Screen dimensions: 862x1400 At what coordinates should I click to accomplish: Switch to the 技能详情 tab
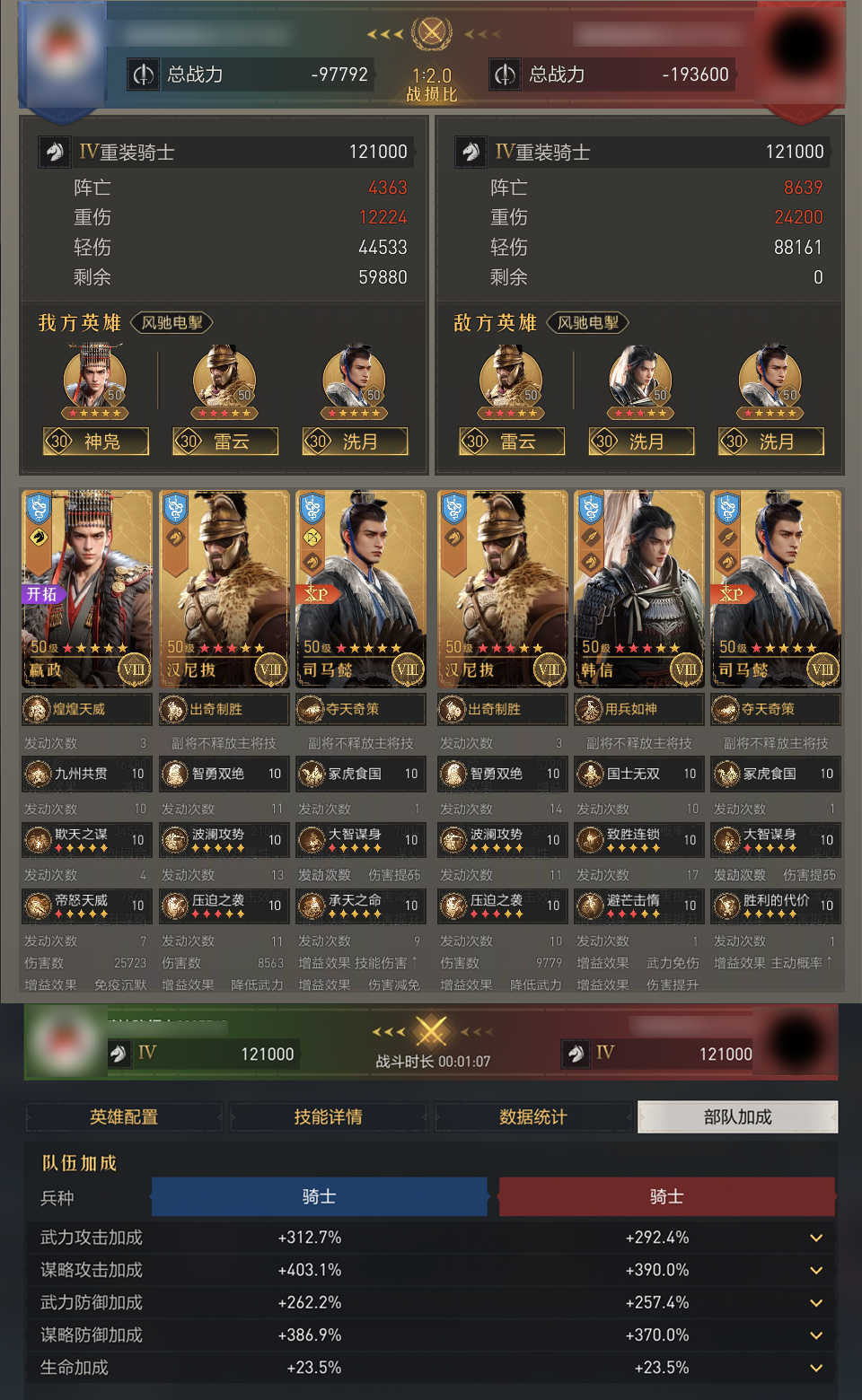pos(329,1116)
